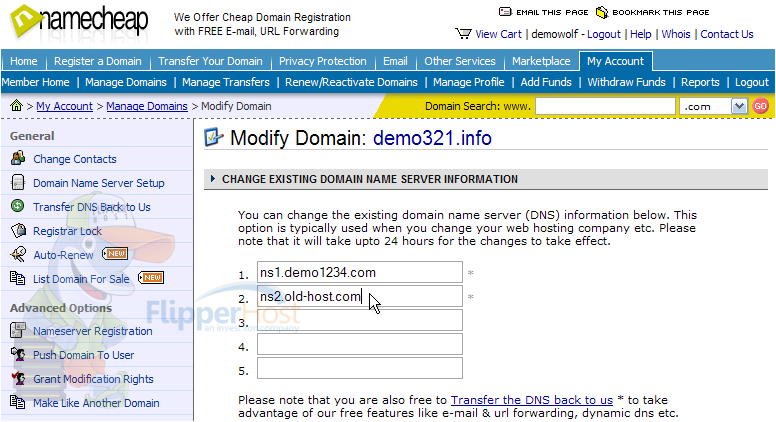Open Registrar Lock sidebar link
The width and height of the screenshot is (776, 422).
67,231
